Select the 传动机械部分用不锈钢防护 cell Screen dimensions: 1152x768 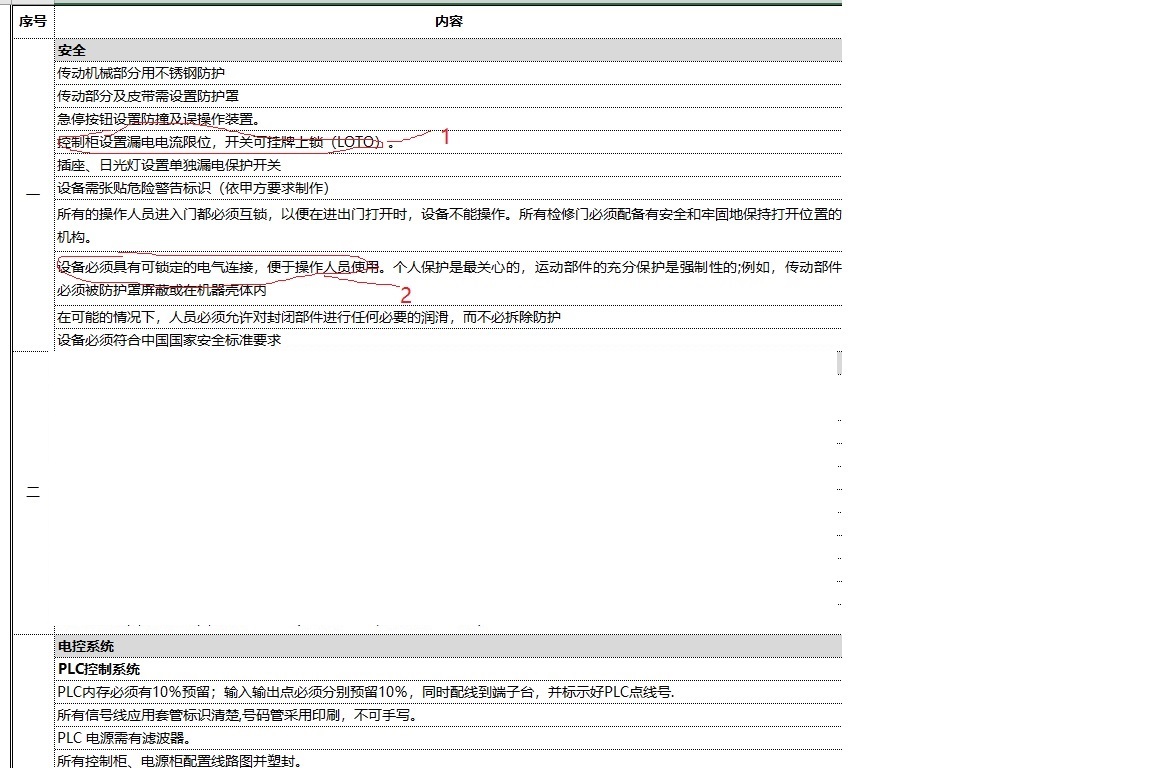coord(141,73)
